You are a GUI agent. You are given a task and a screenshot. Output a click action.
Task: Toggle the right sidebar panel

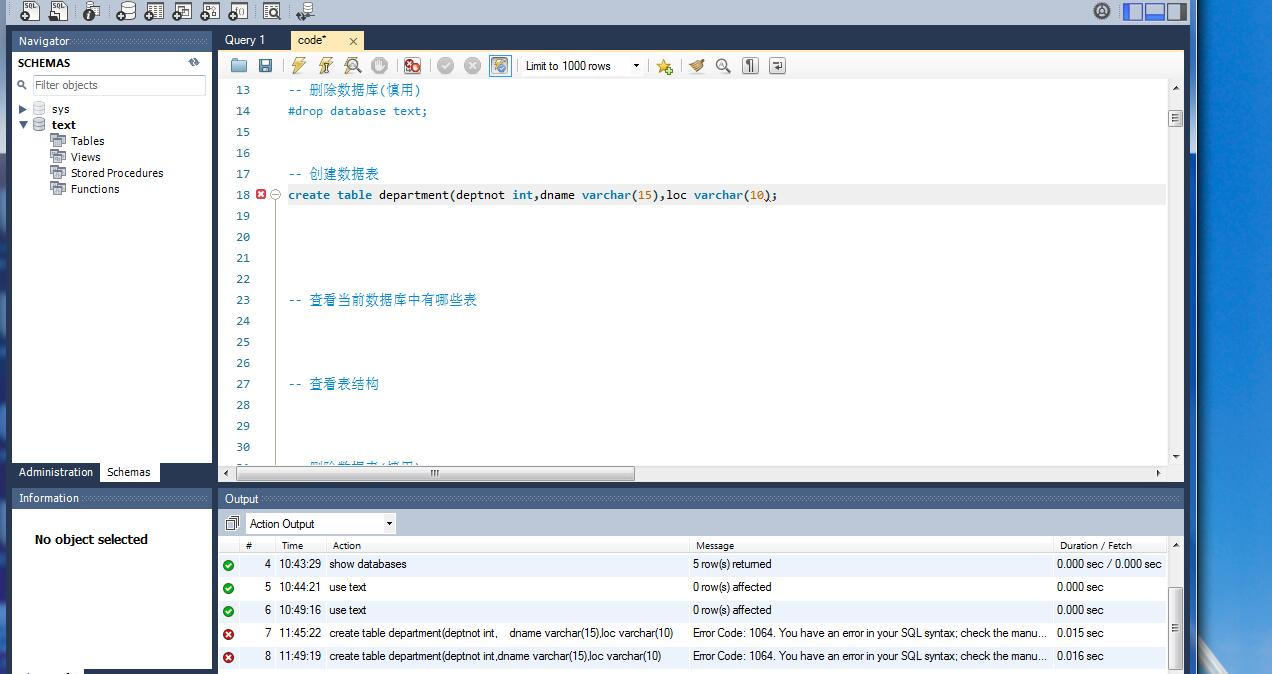pos(1177,11)
